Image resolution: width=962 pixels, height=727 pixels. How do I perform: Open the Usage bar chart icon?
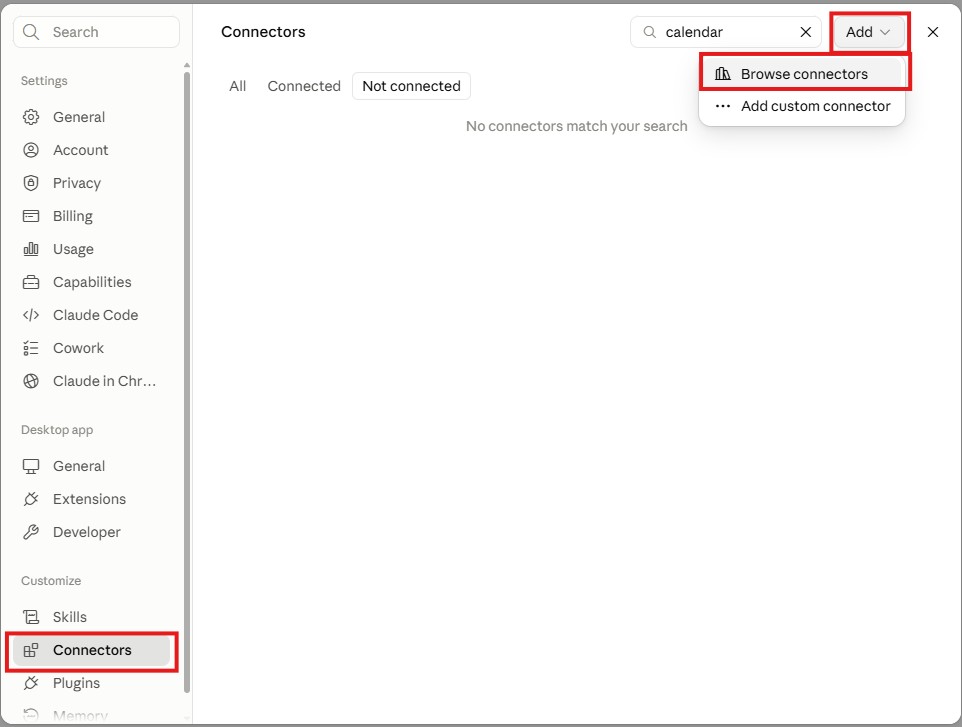[31, 249]
